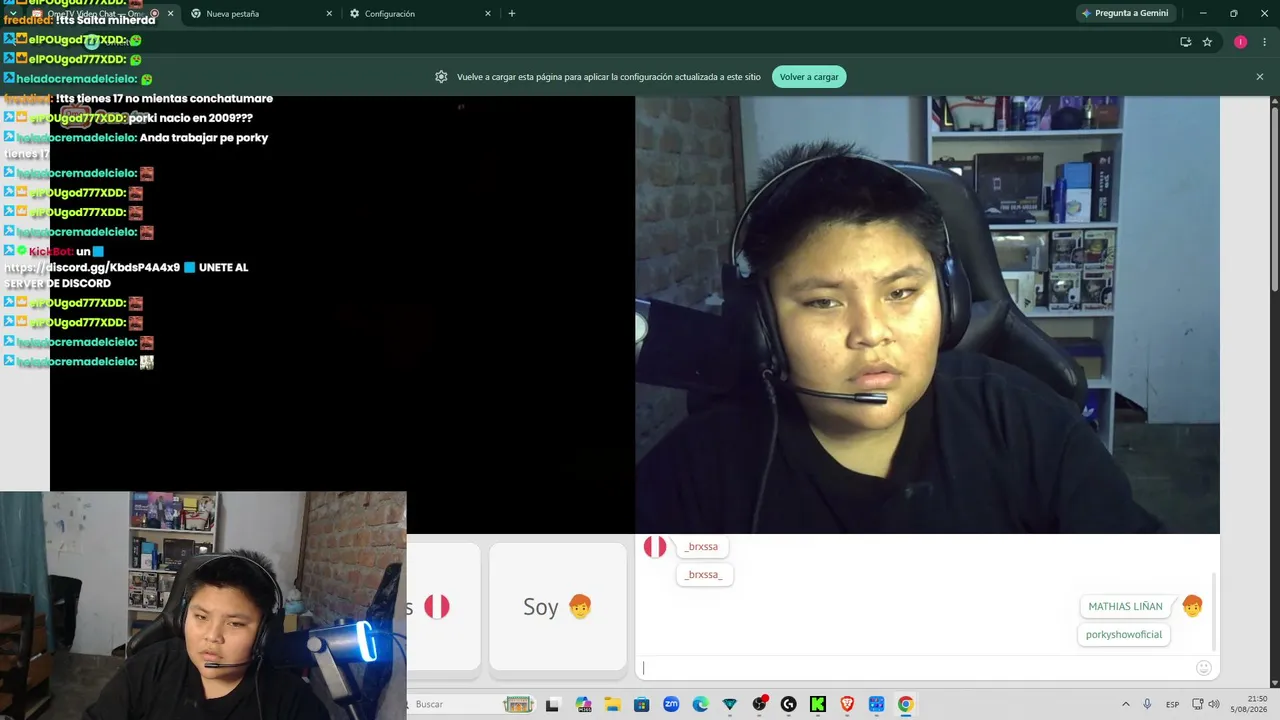Viewport: 1280px width, 720px height.
Task: Switch to the Configuración tab
Action: [x=421, y=14]
